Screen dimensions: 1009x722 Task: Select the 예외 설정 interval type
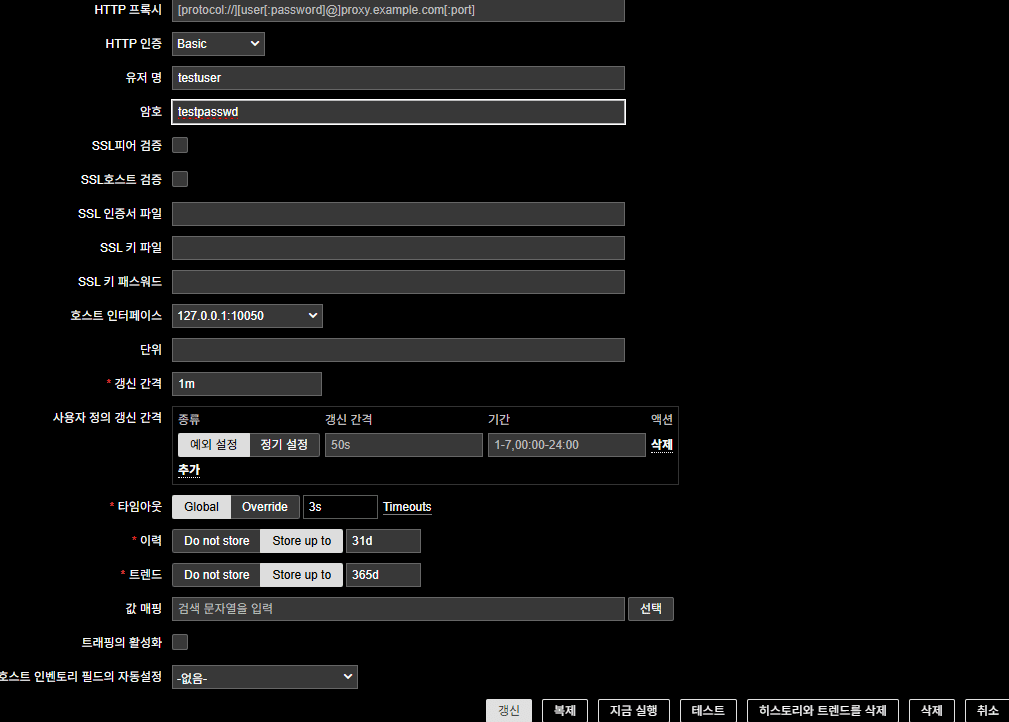213,445
